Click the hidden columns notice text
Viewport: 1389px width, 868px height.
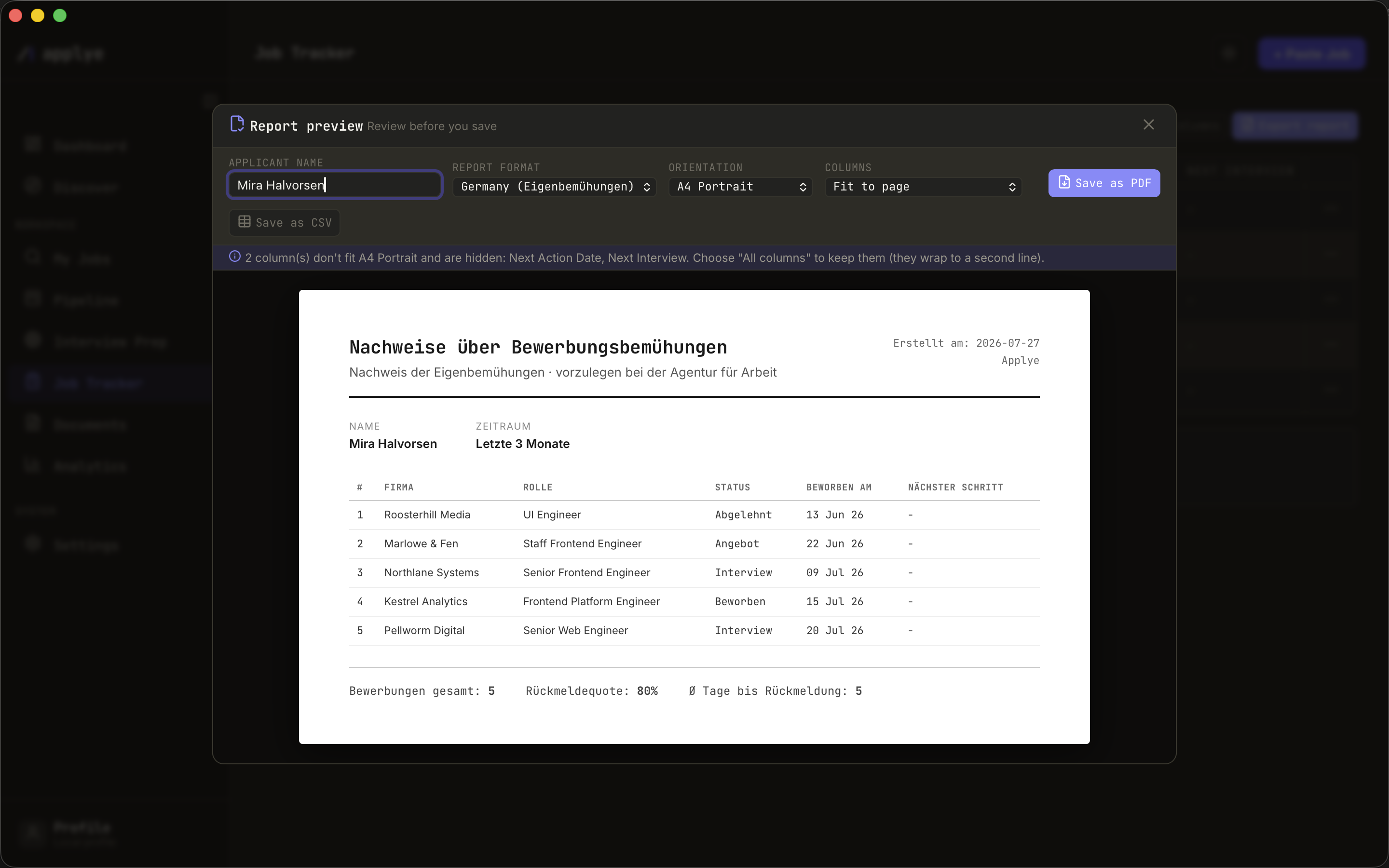point(644,258)
